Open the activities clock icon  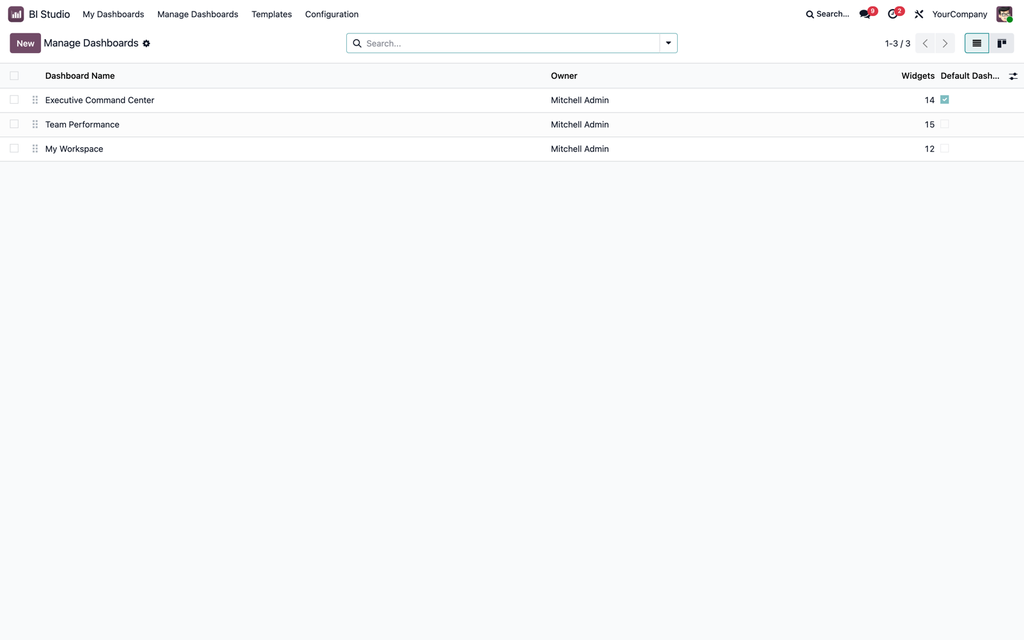[894, 14]
